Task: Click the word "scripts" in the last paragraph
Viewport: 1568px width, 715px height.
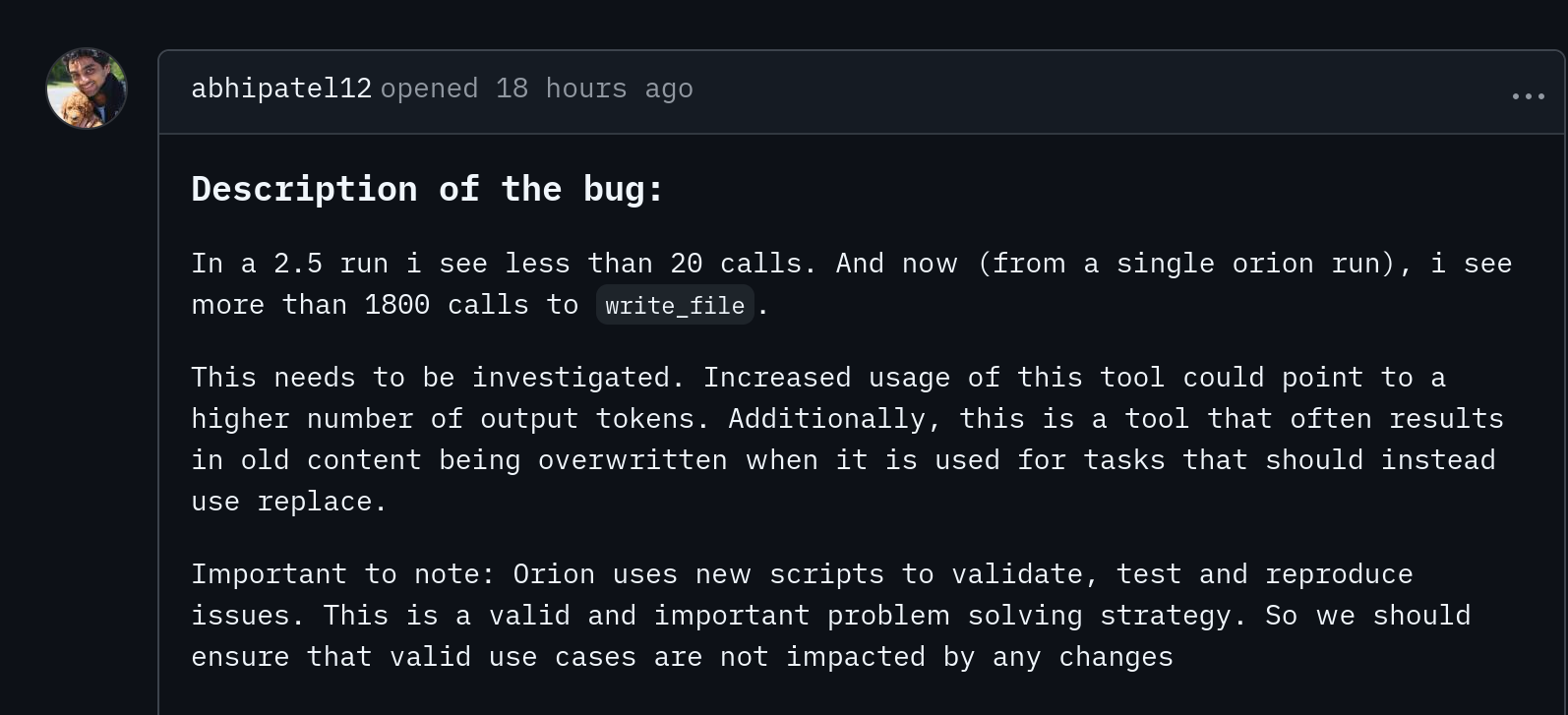Action: [x=826, y=574]
